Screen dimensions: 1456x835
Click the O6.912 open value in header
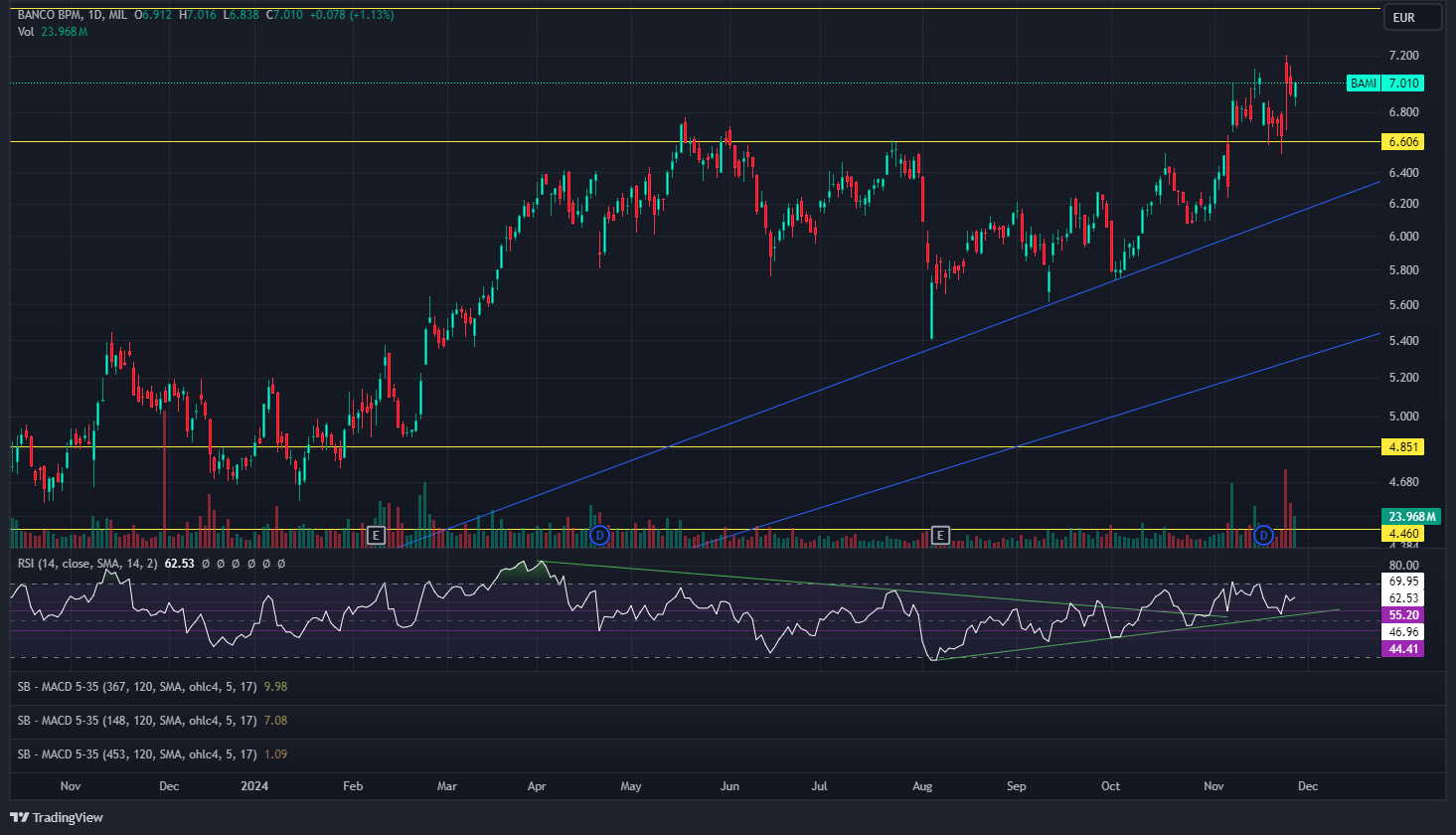[153, 15]
